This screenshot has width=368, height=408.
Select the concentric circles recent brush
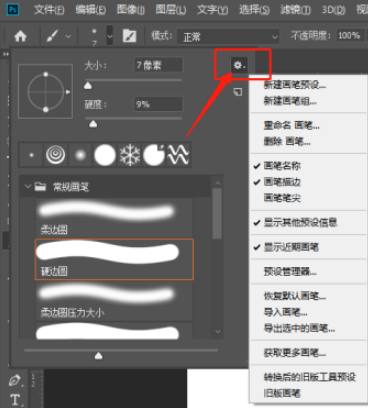tap(55, 155)
